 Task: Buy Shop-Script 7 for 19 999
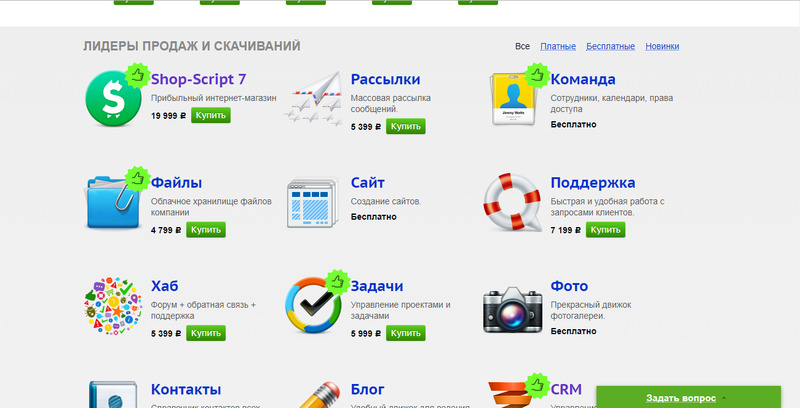click(x=211, y=115)
